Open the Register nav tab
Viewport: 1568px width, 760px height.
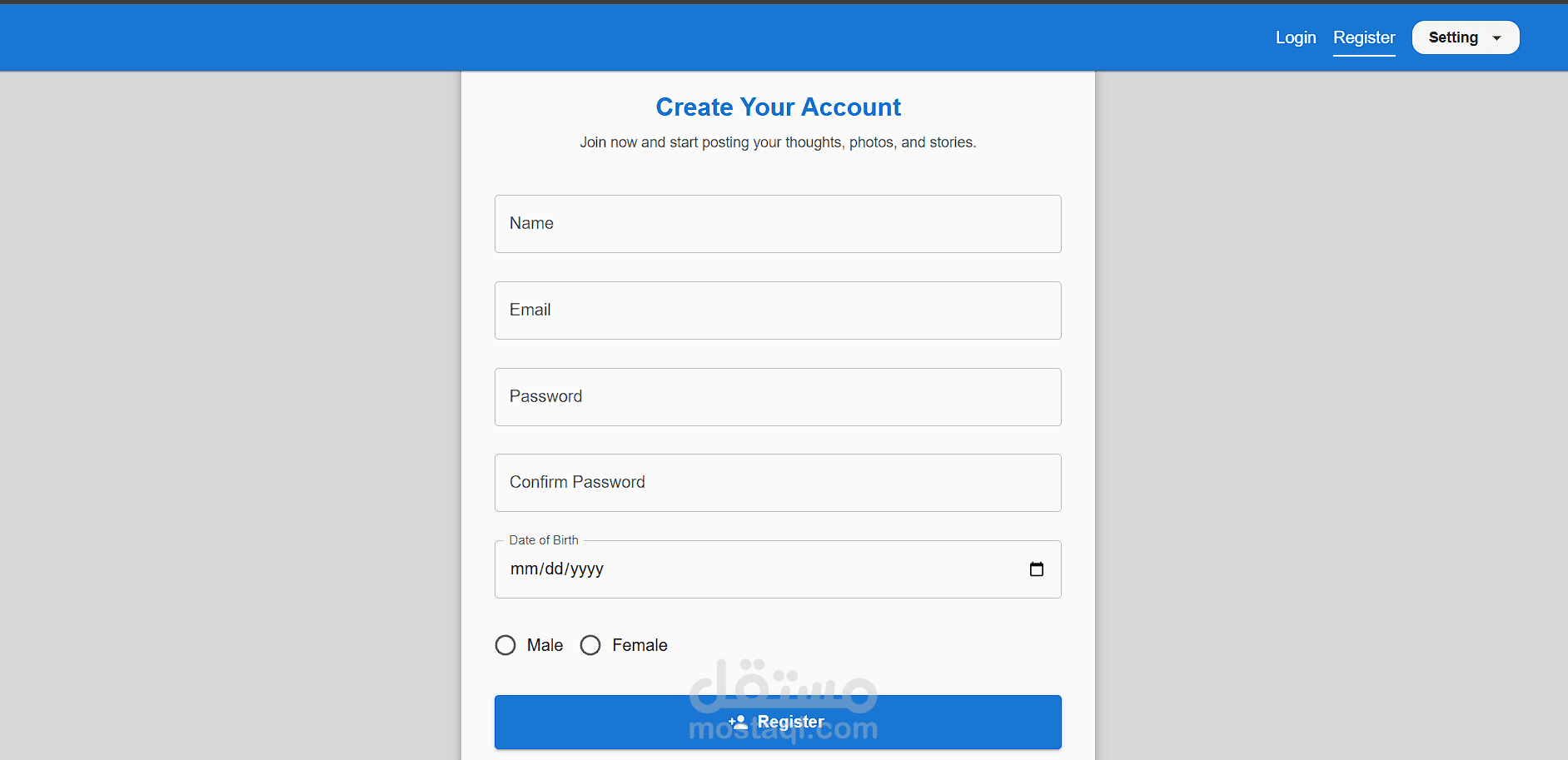[x=1363, y=37]
